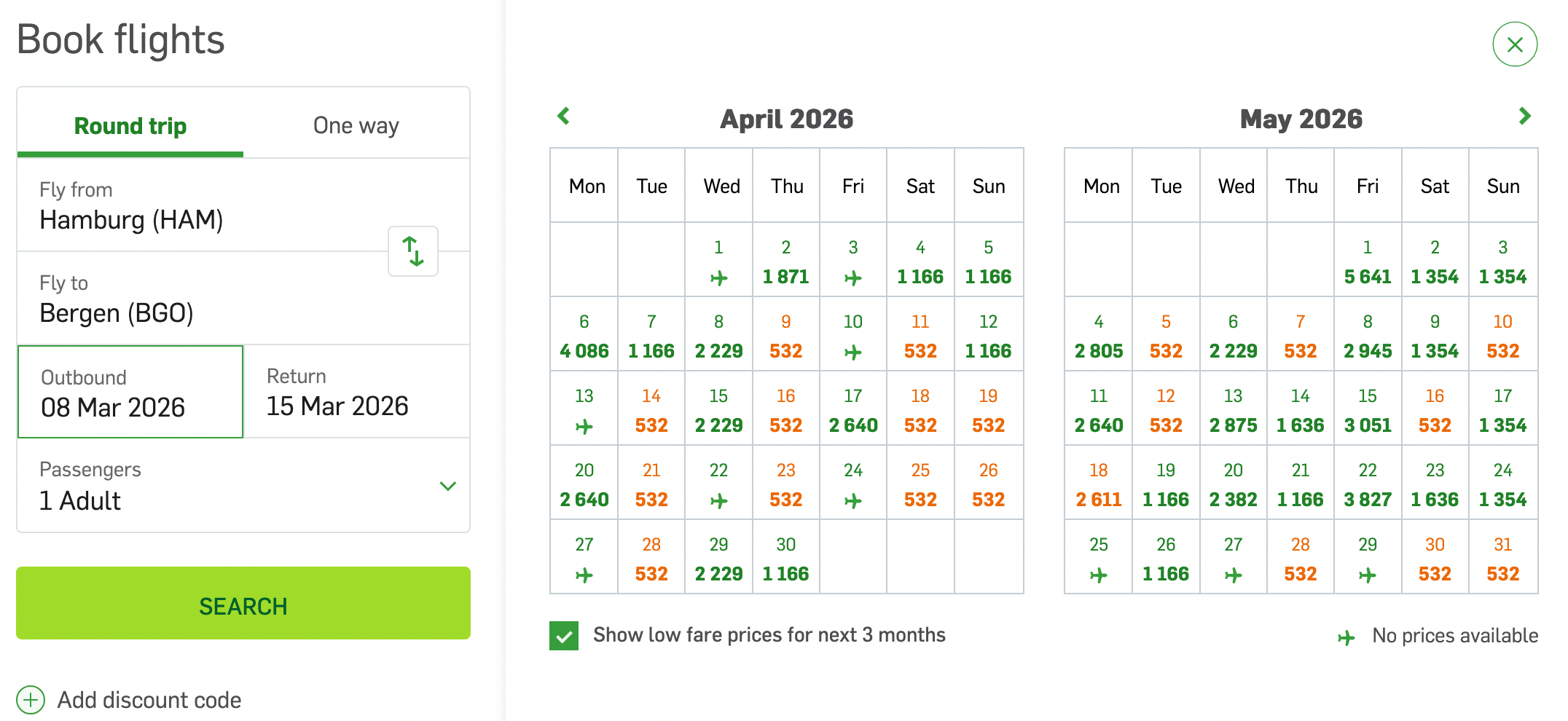Go to the previous month

[563, 116]
